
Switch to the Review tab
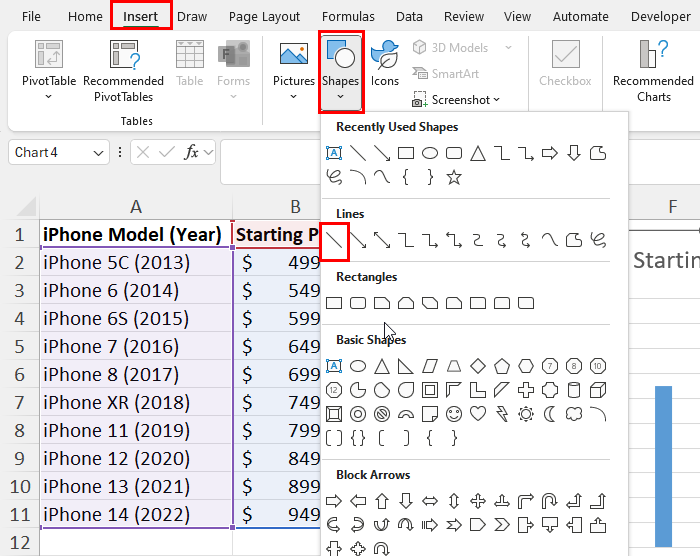click(x=464, y=17)
